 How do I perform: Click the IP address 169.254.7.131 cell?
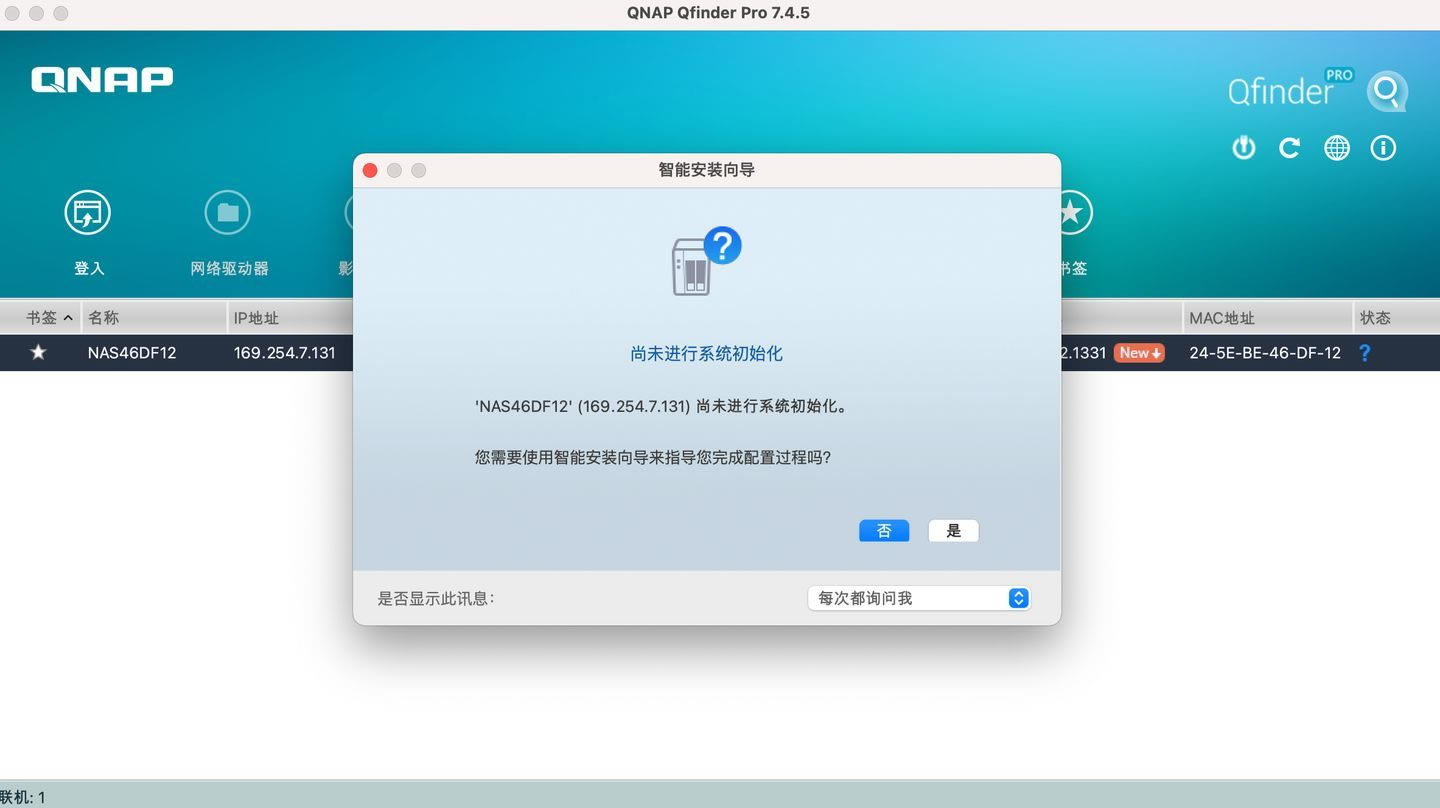[284, 353]
